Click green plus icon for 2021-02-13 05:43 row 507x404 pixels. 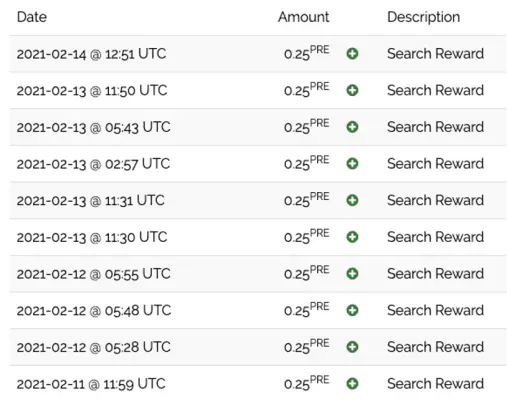[x=352, y=127]
